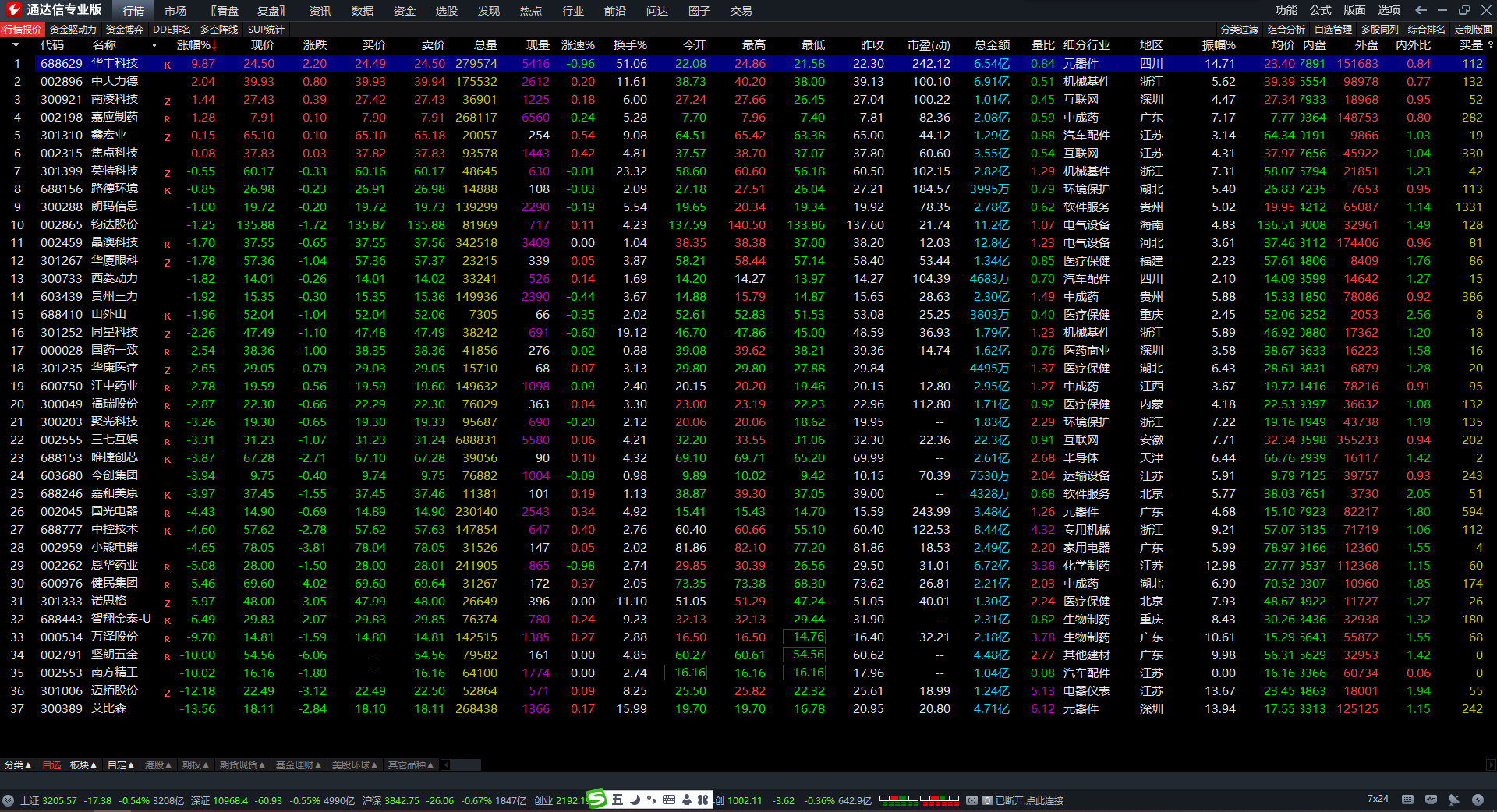The width and height of the screenshot is (1497, 812).
Task: Open the 交易 top menu
Action: [741, 11]
